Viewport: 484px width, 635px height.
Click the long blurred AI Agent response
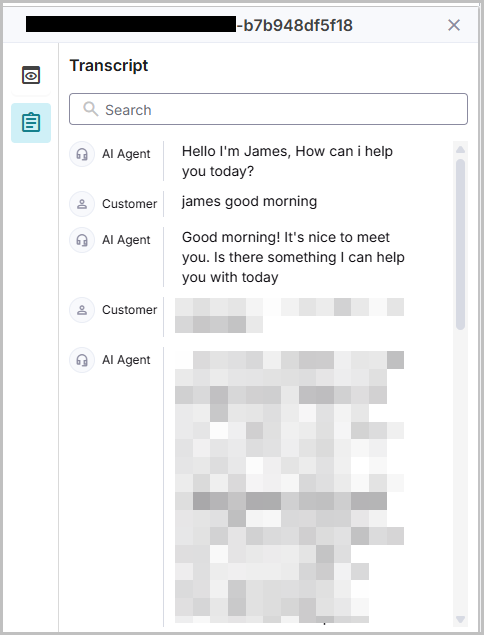[289, 487]
